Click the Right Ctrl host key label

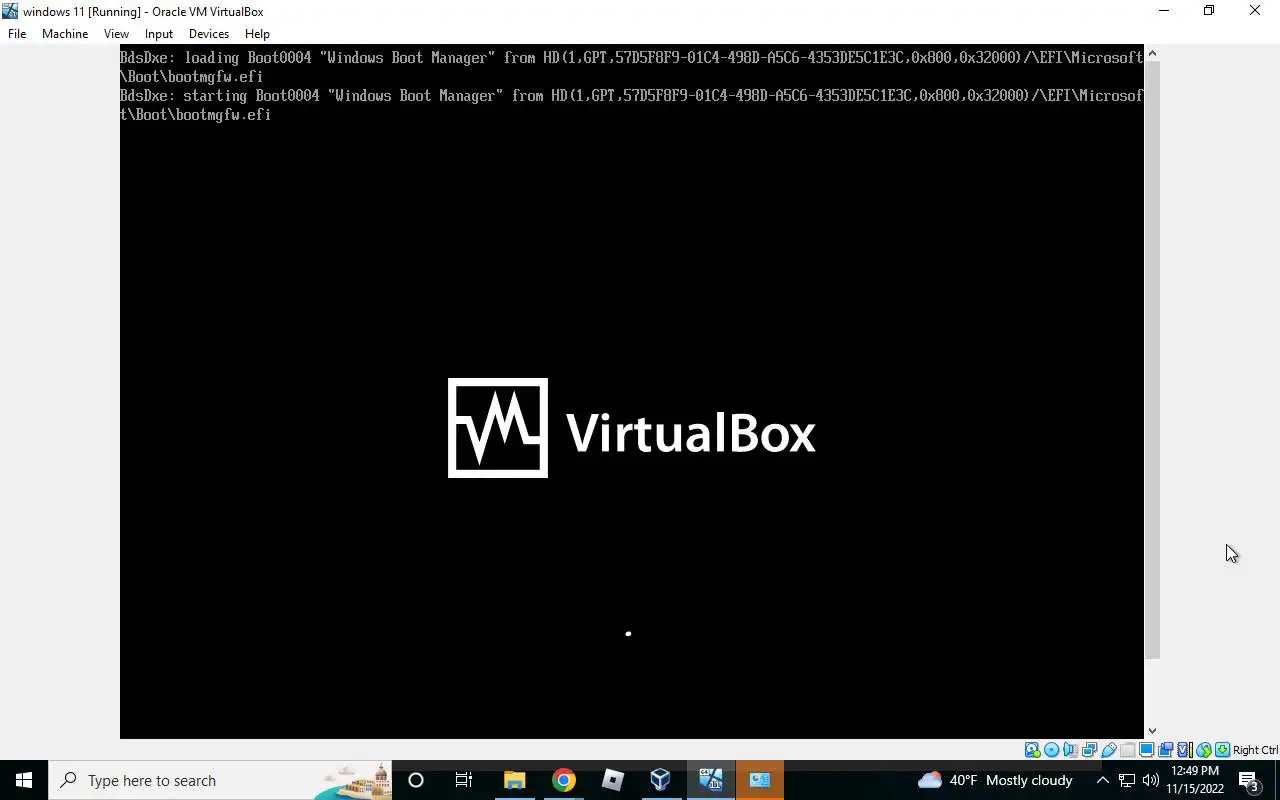[1255, 750]
